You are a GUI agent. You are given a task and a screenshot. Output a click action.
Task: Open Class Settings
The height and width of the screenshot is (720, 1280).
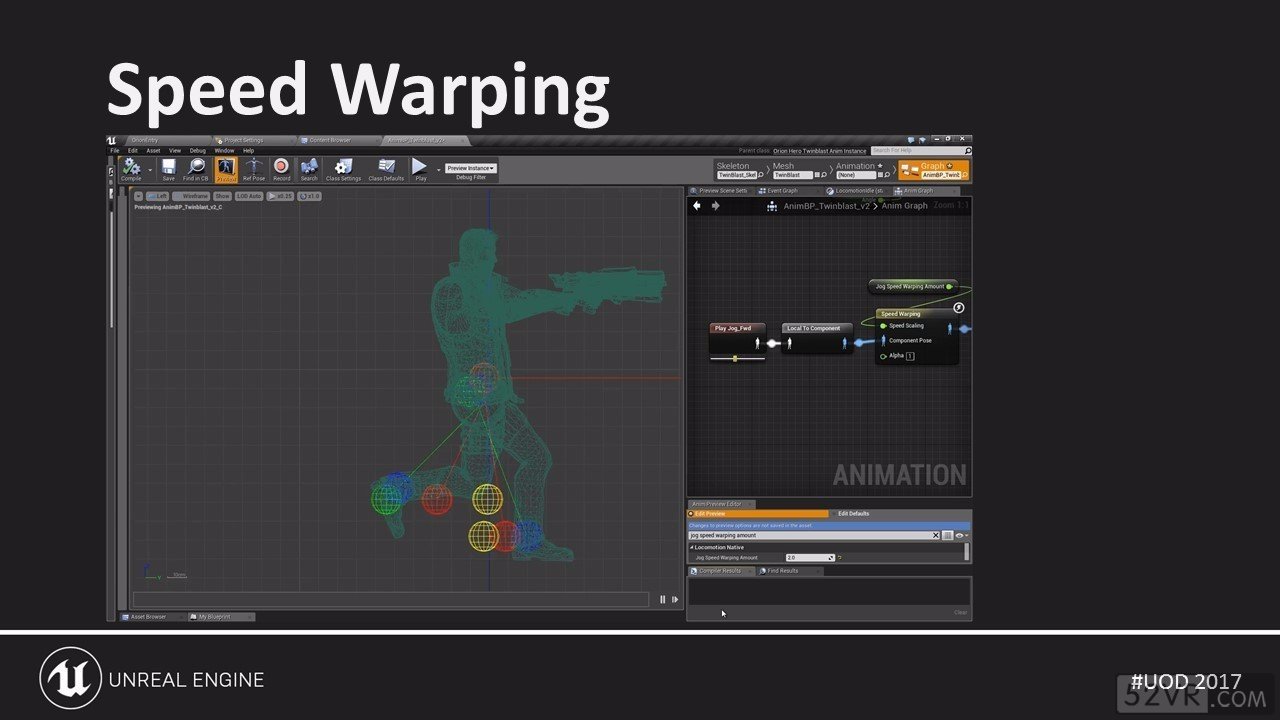tap(343, 168)
